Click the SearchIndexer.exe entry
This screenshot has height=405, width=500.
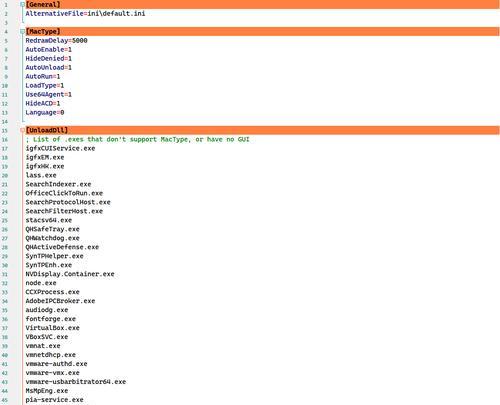pos(58,184)
